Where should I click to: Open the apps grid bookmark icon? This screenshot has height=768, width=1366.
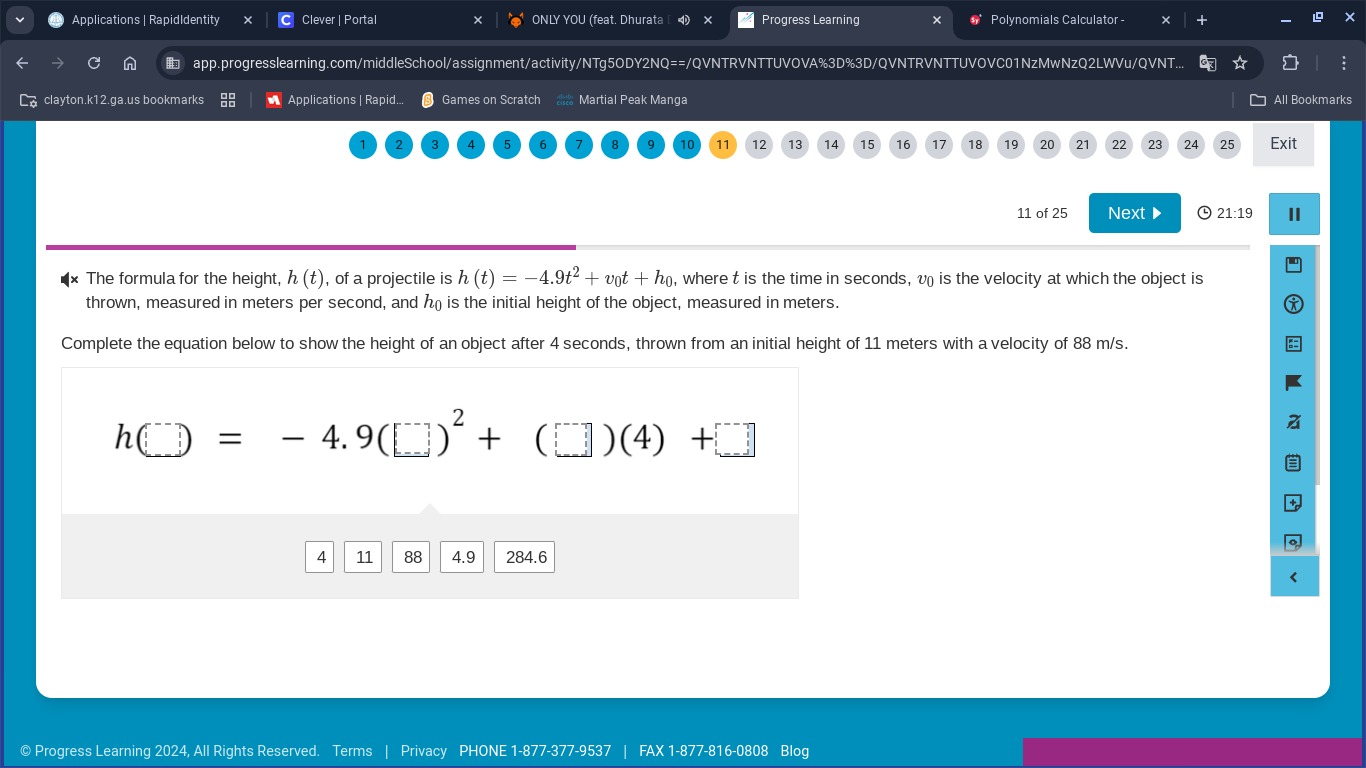[228, 100]
